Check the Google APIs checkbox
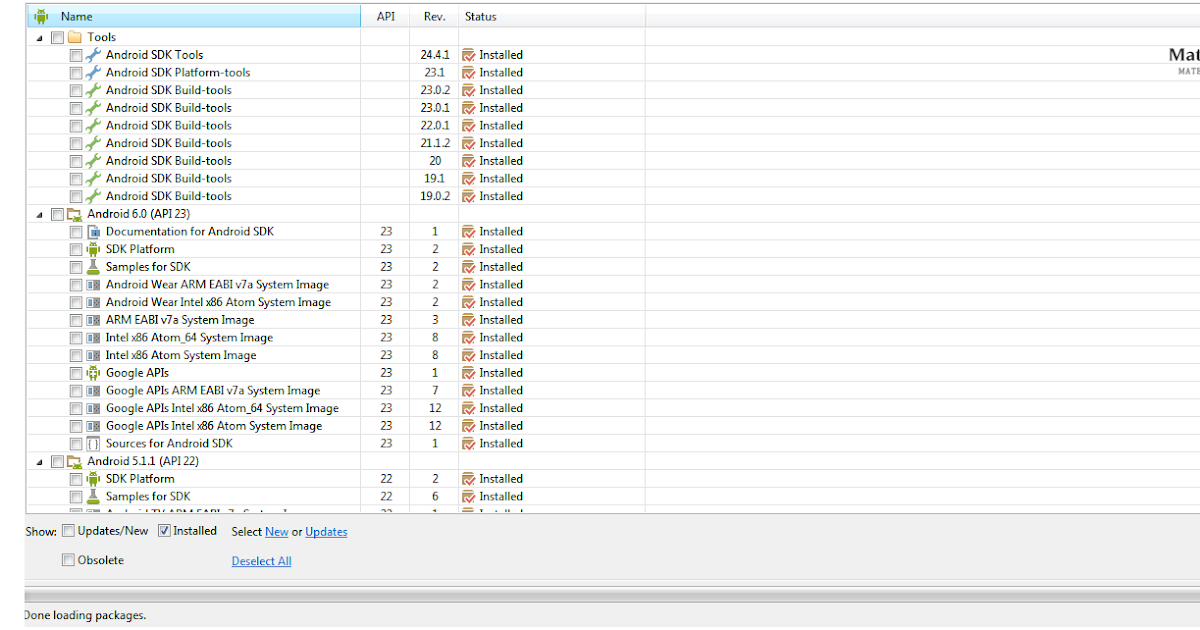 coord(76,373)
